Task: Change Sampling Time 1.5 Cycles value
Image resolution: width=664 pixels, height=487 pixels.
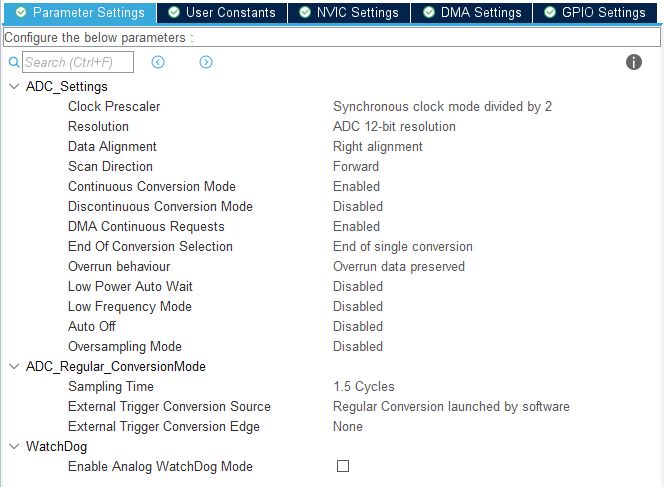Action: pos(363,386)
